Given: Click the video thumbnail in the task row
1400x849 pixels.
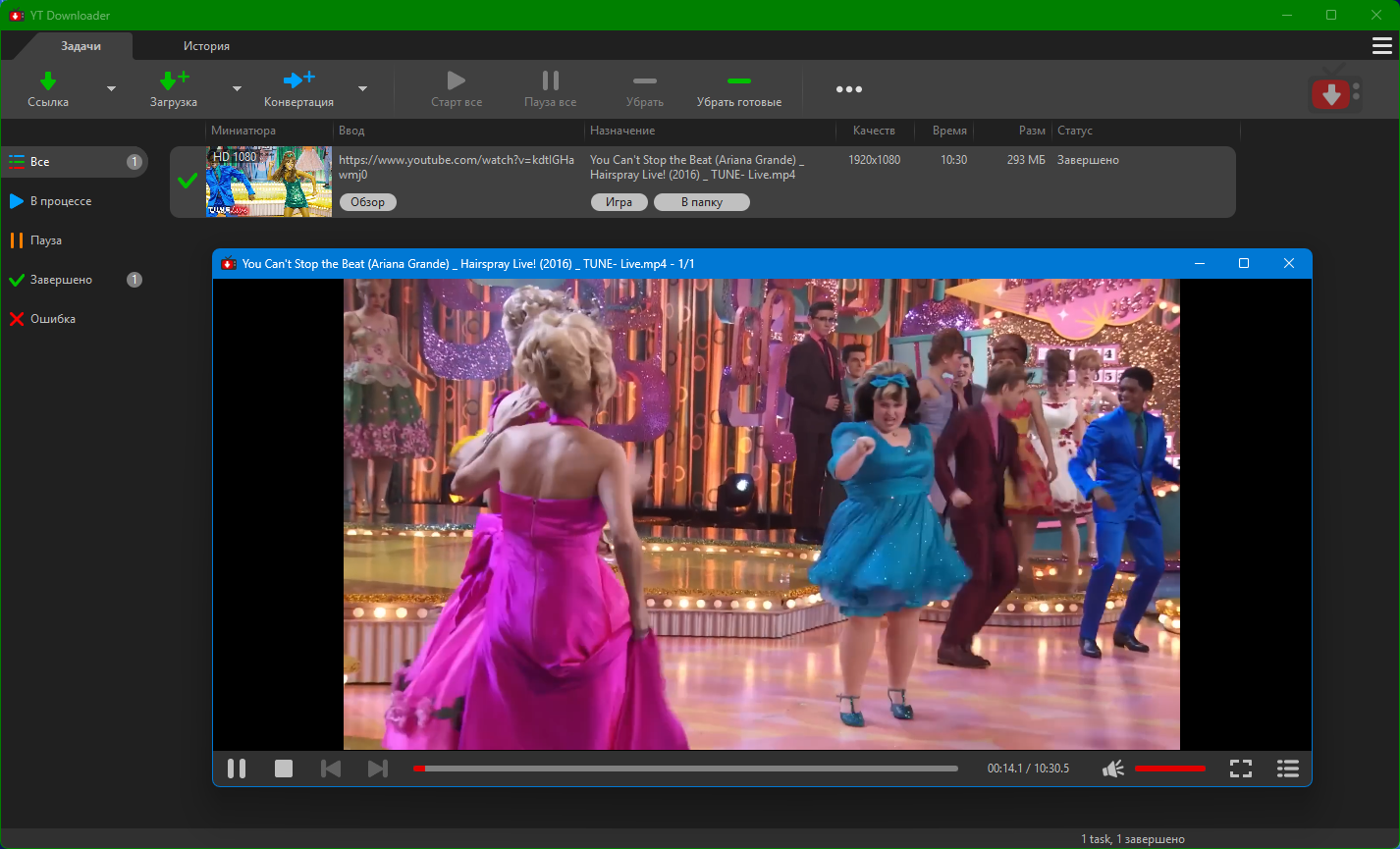Looking at the screenshot, I should pos(268,182).
